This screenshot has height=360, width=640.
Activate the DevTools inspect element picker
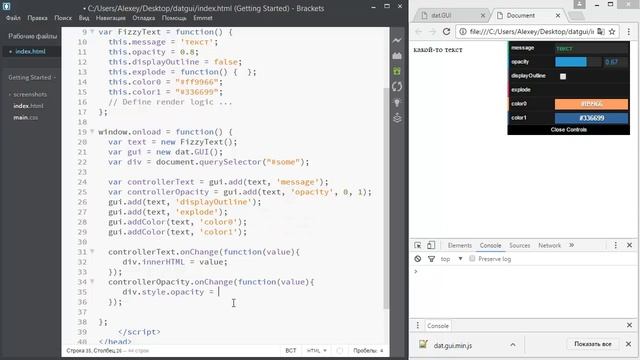point(418,245)
